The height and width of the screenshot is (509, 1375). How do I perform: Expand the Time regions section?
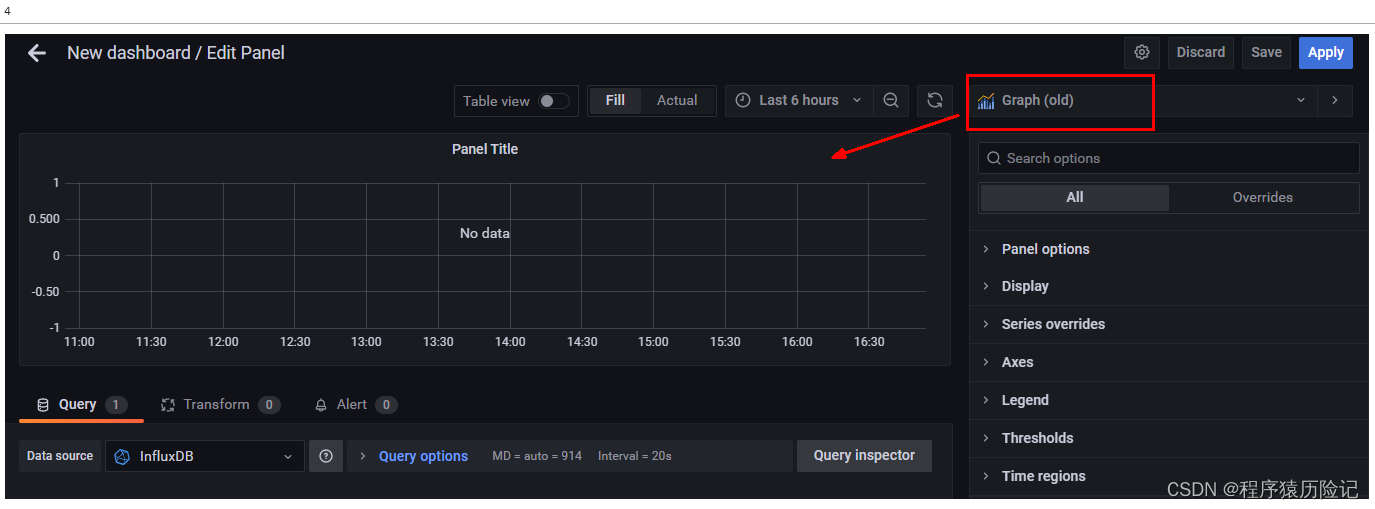(1169, 476)
